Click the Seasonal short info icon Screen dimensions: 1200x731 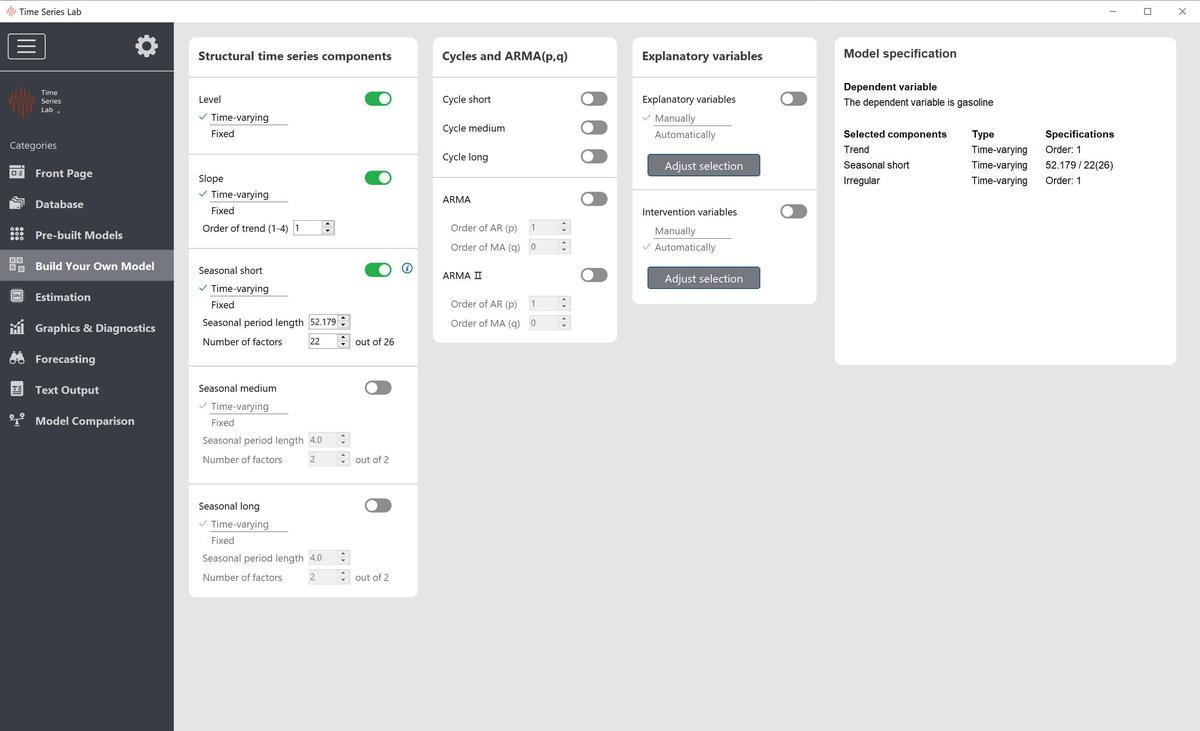coord(407,269)
